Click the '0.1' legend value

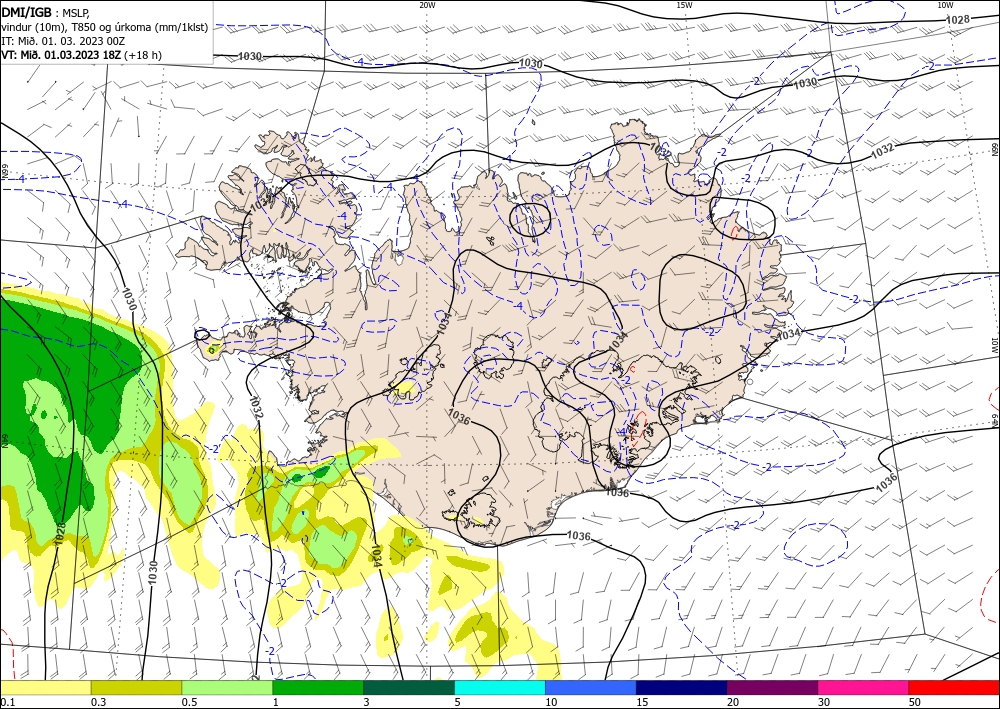pos(6,702)
